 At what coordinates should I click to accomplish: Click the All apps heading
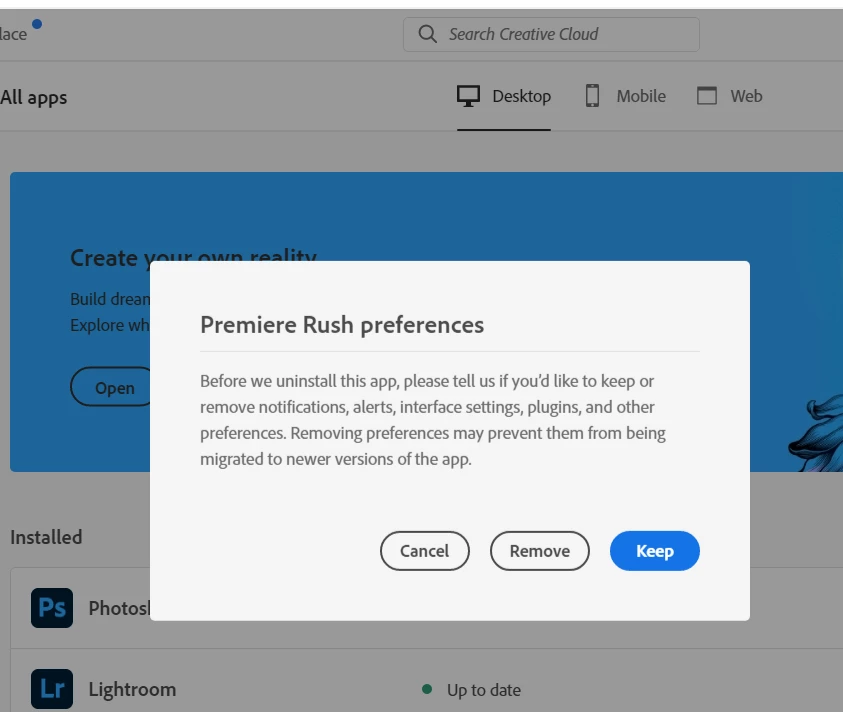[x=34, y=97]
